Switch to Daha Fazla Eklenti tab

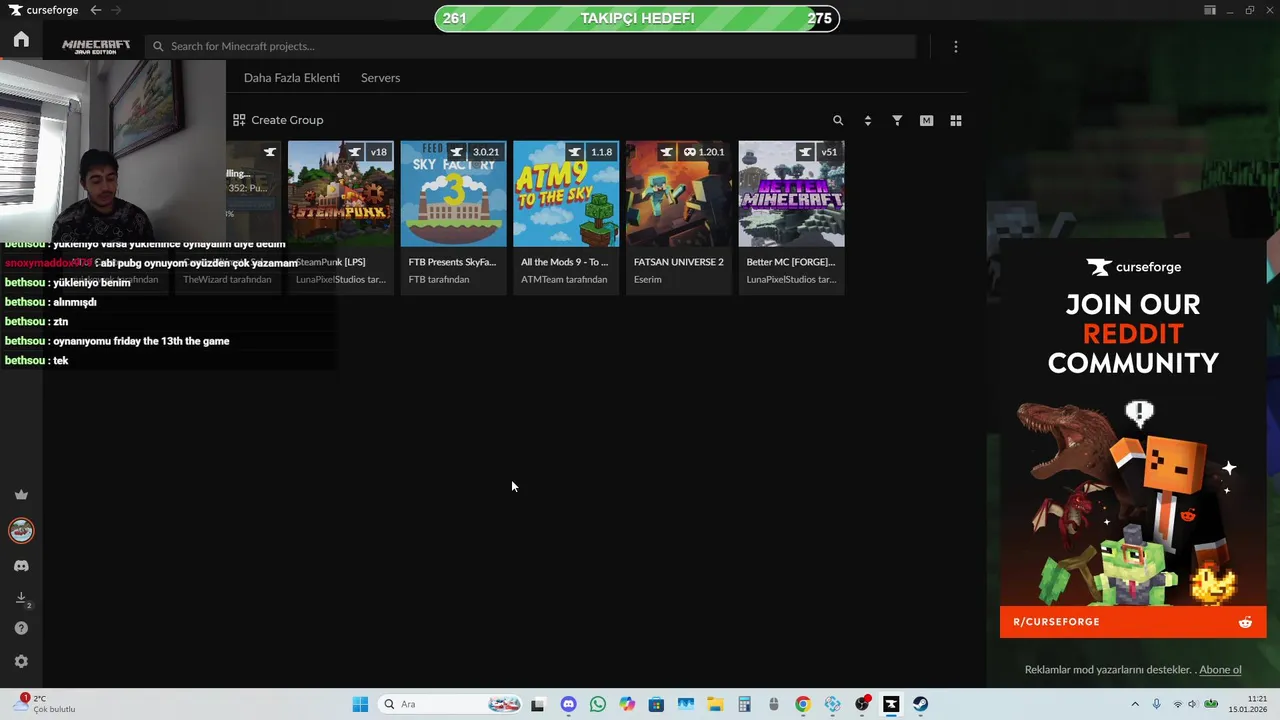pos(292,78)
